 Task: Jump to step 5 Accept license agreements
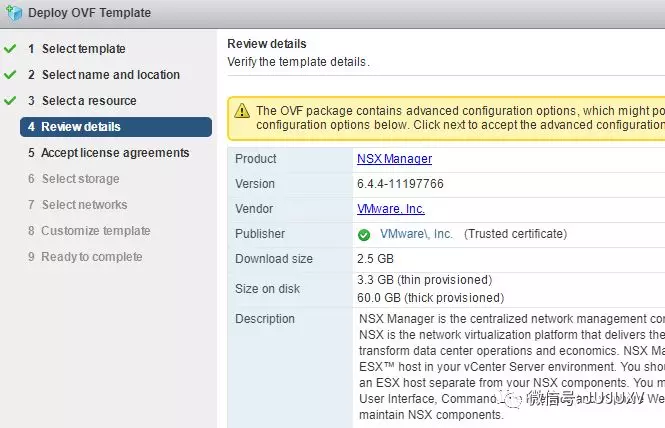point(115,153)
